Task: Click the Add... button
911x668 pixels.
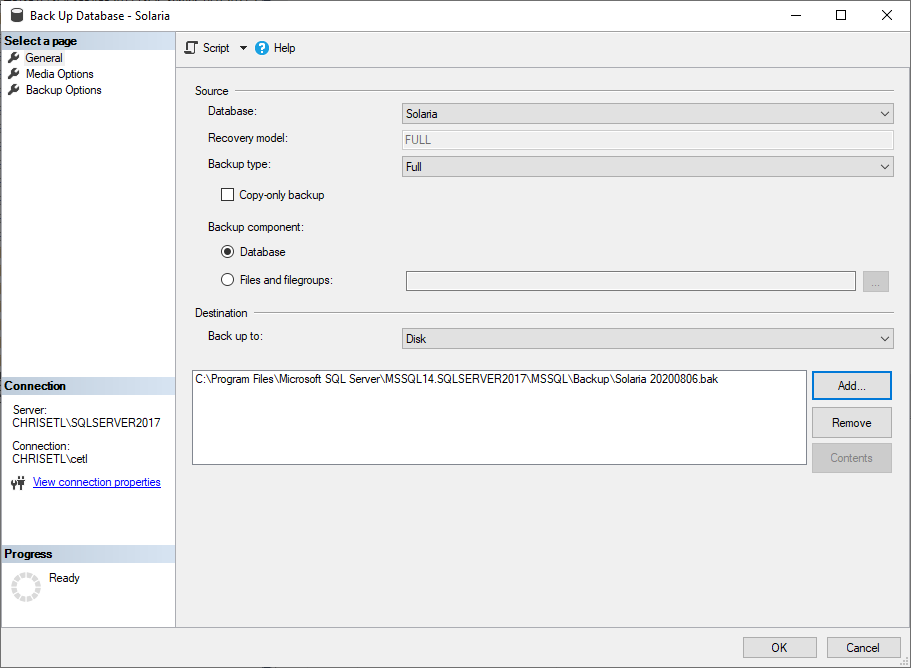Action: click(x=851, y=386)
